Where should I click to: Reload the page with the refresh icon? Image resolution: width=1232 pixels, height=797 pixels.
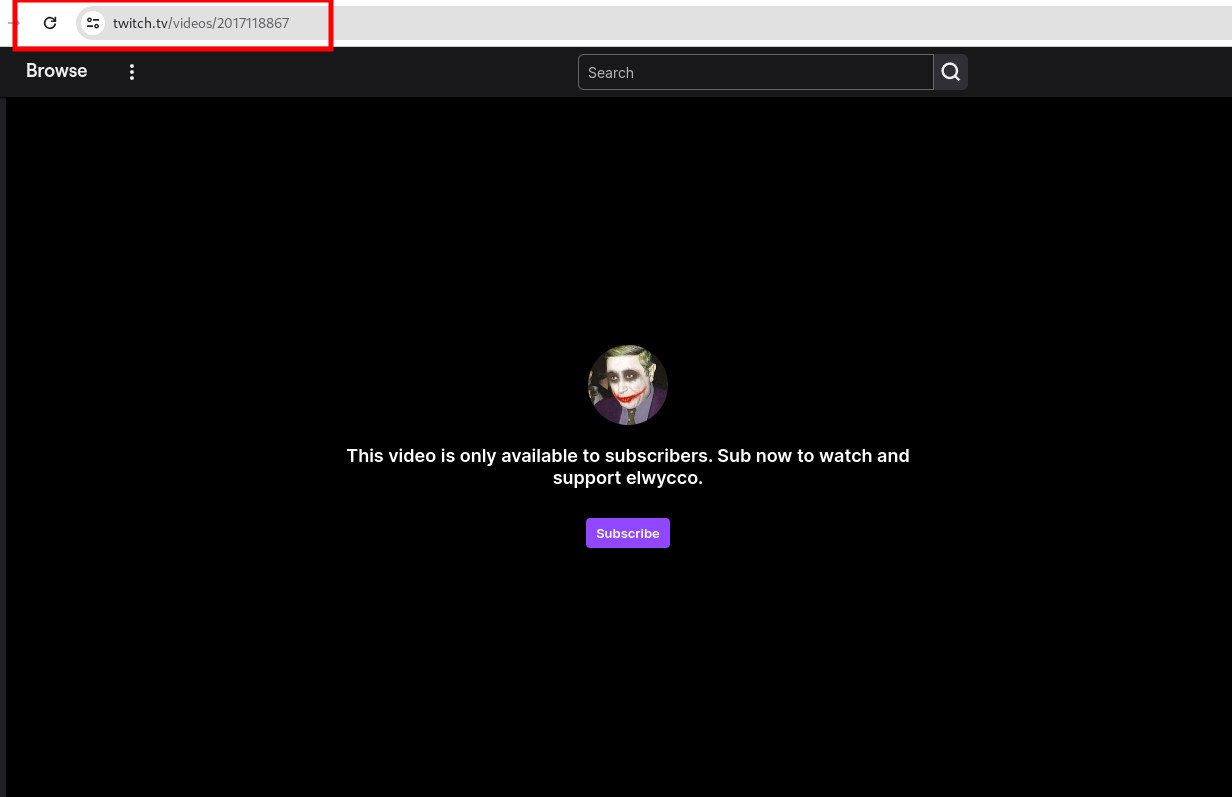(x=50, y=23)
